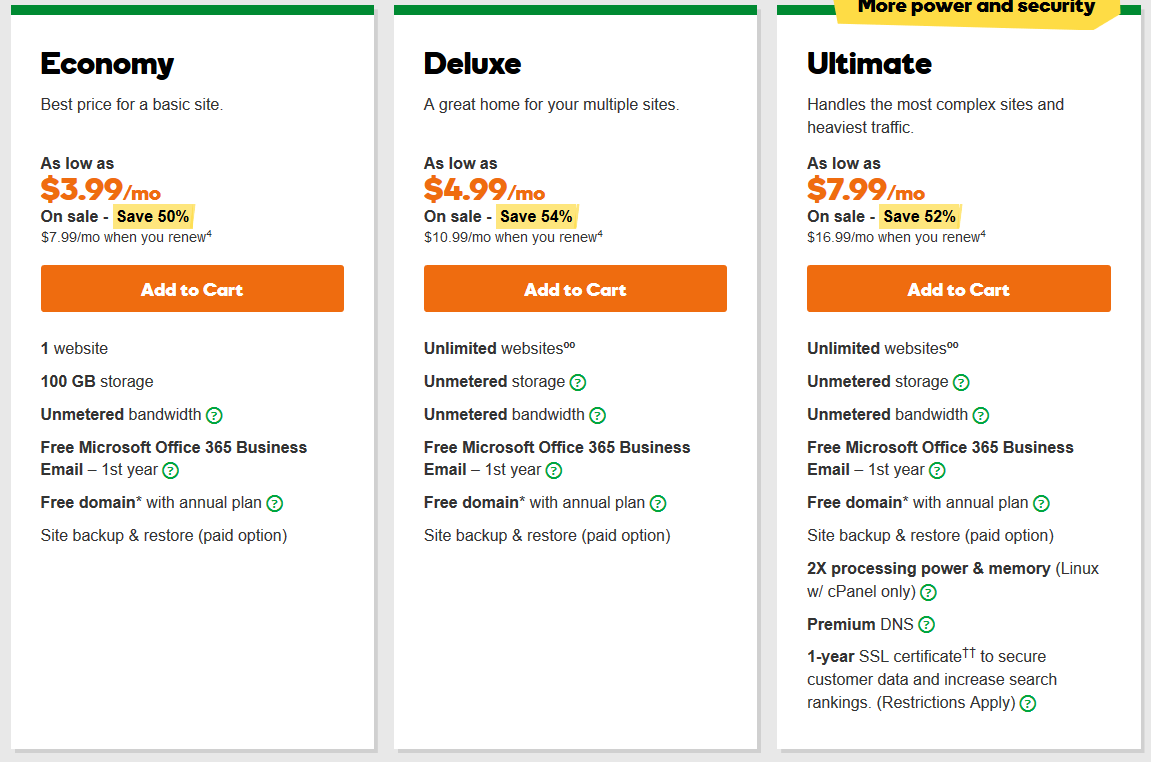Select the Ultimate plan heading
The image size is (1151, 762).
869,64
